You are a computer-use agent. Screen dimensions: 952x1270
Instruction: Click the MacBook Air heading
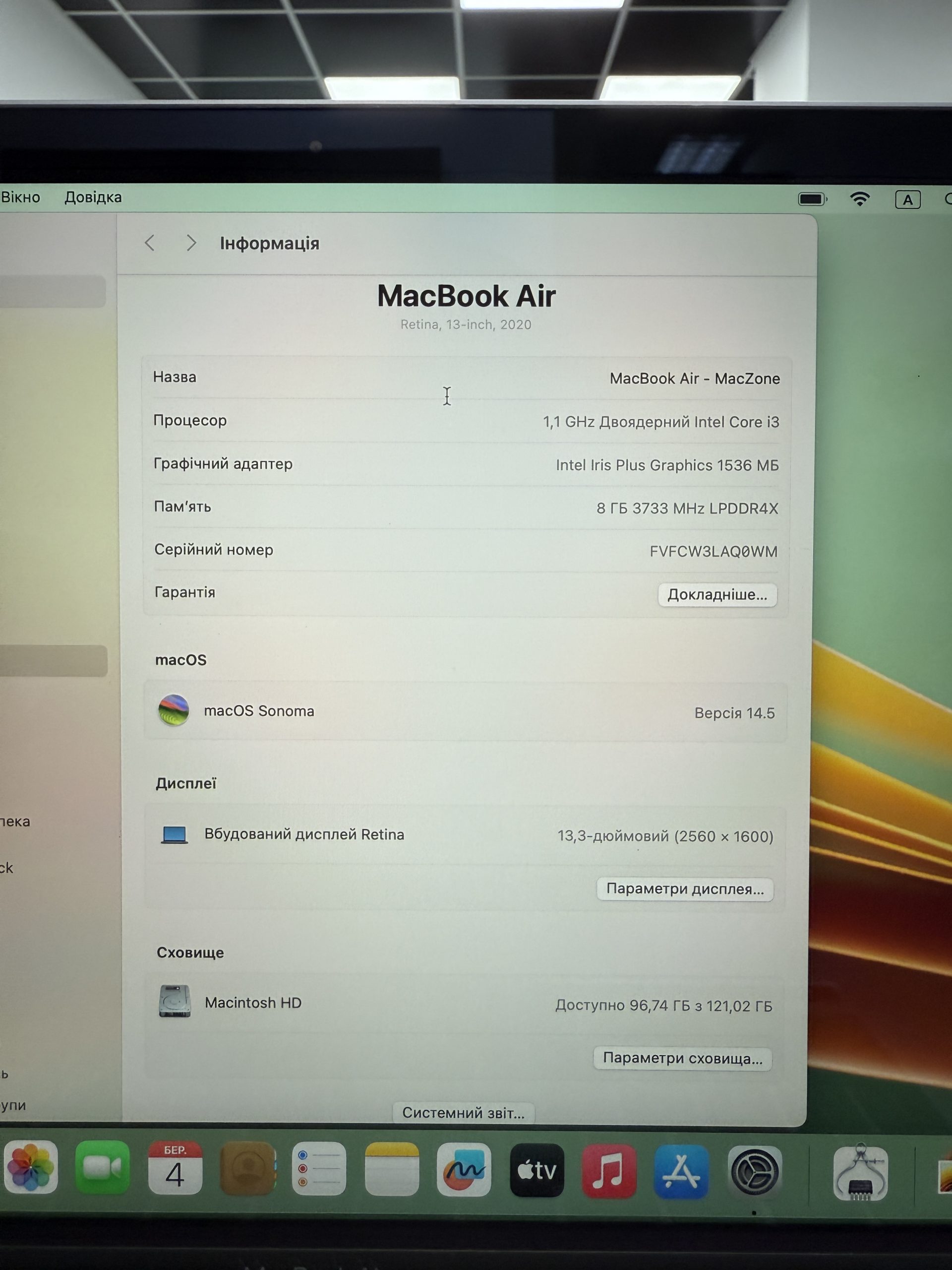click(x=466, y=296)
